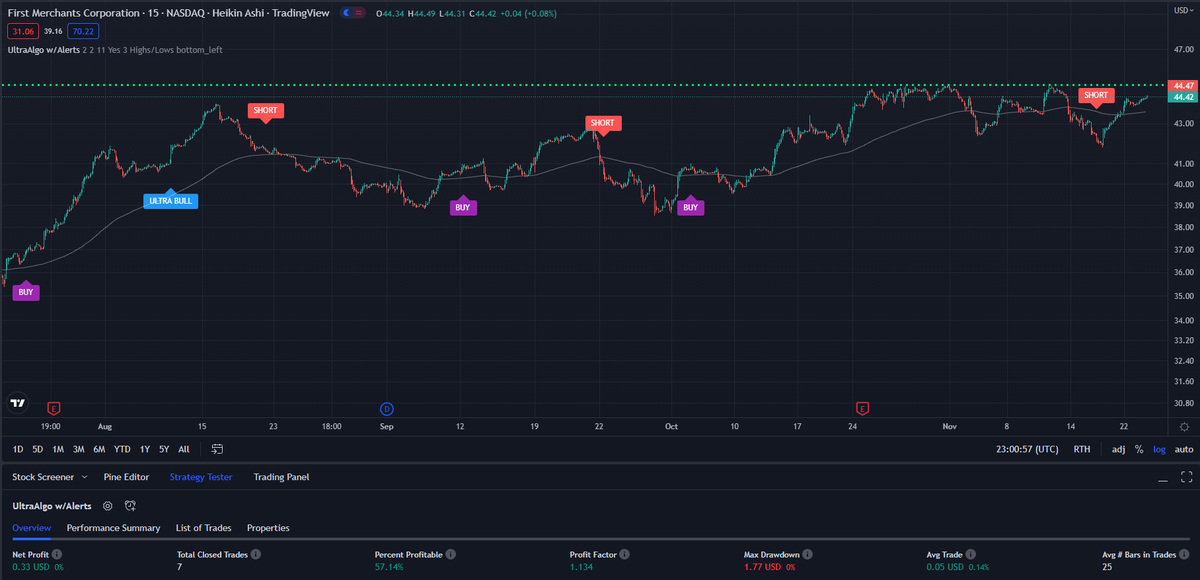The width and height of the screenshot is (1200, 580).
Task: Set chart range to 6M
Action: (100, 449)
